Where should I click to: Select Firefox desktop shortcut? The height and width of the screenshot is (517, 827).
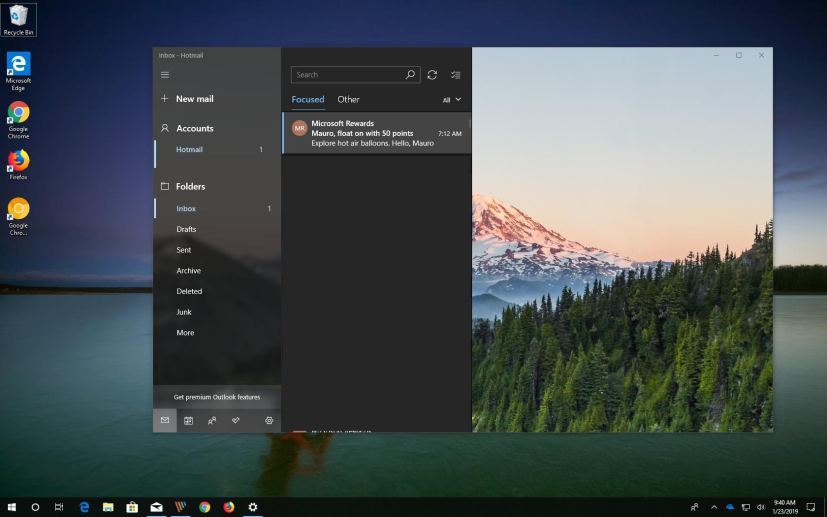click(18, 165)
